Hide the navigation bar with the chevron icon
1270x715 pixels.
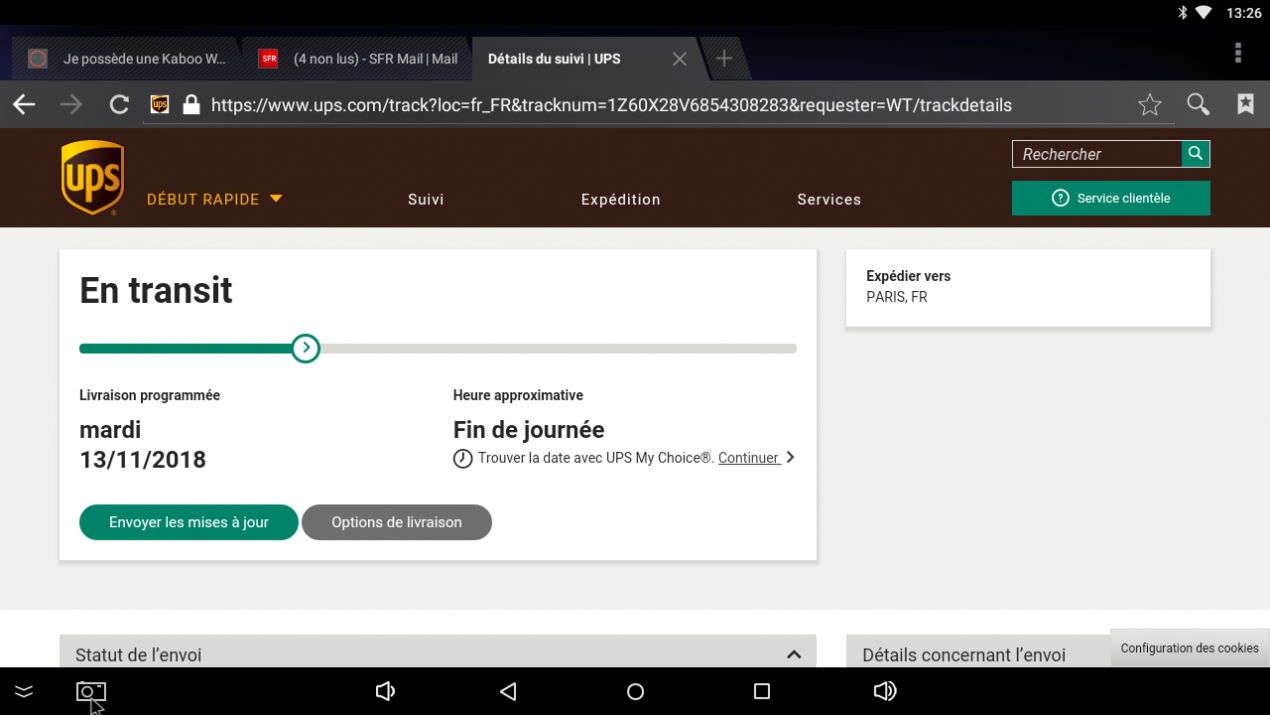(x=24, y=691)
